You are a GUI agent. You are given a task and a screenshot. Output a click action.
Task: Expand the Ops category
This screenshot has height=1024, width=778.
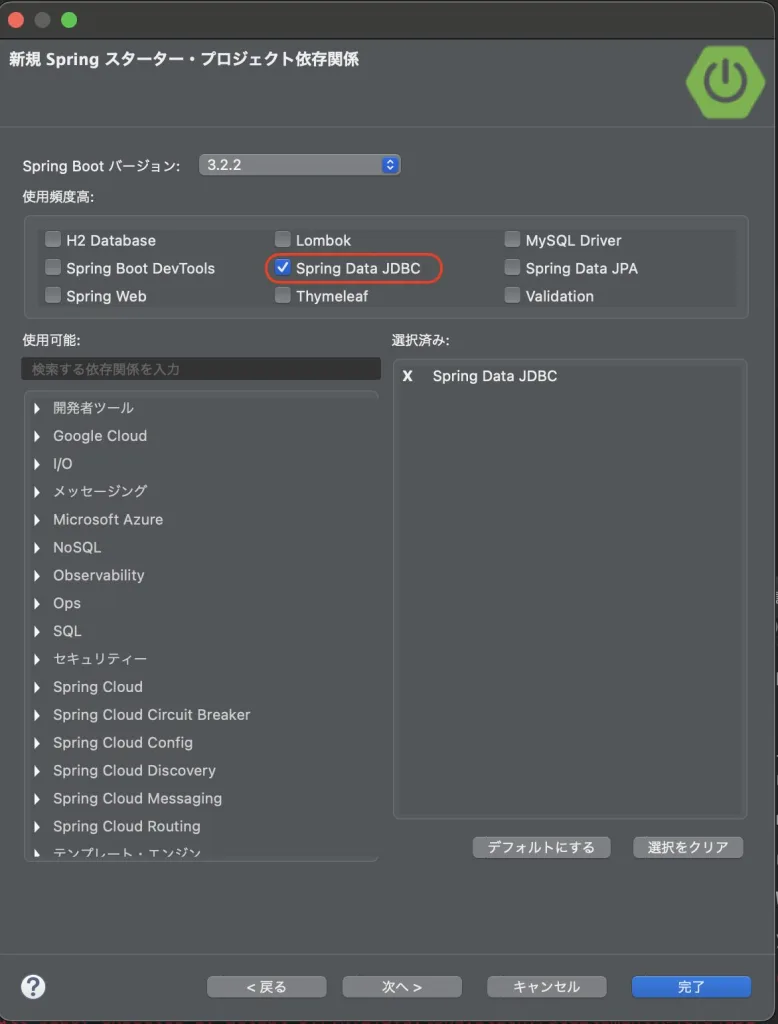point(37,603)
